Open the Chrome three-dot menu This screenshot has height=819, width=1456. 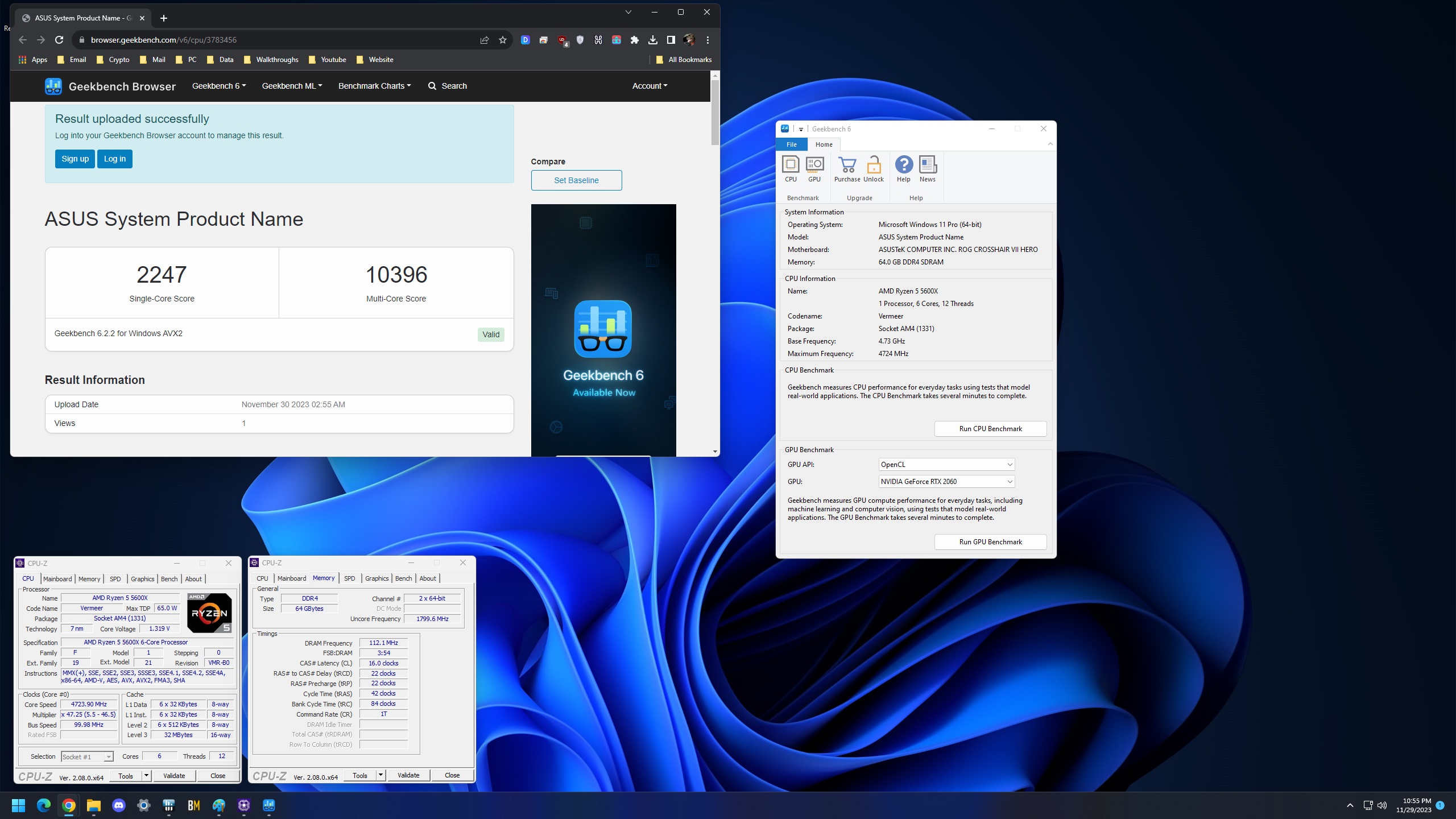coord(708,40)
